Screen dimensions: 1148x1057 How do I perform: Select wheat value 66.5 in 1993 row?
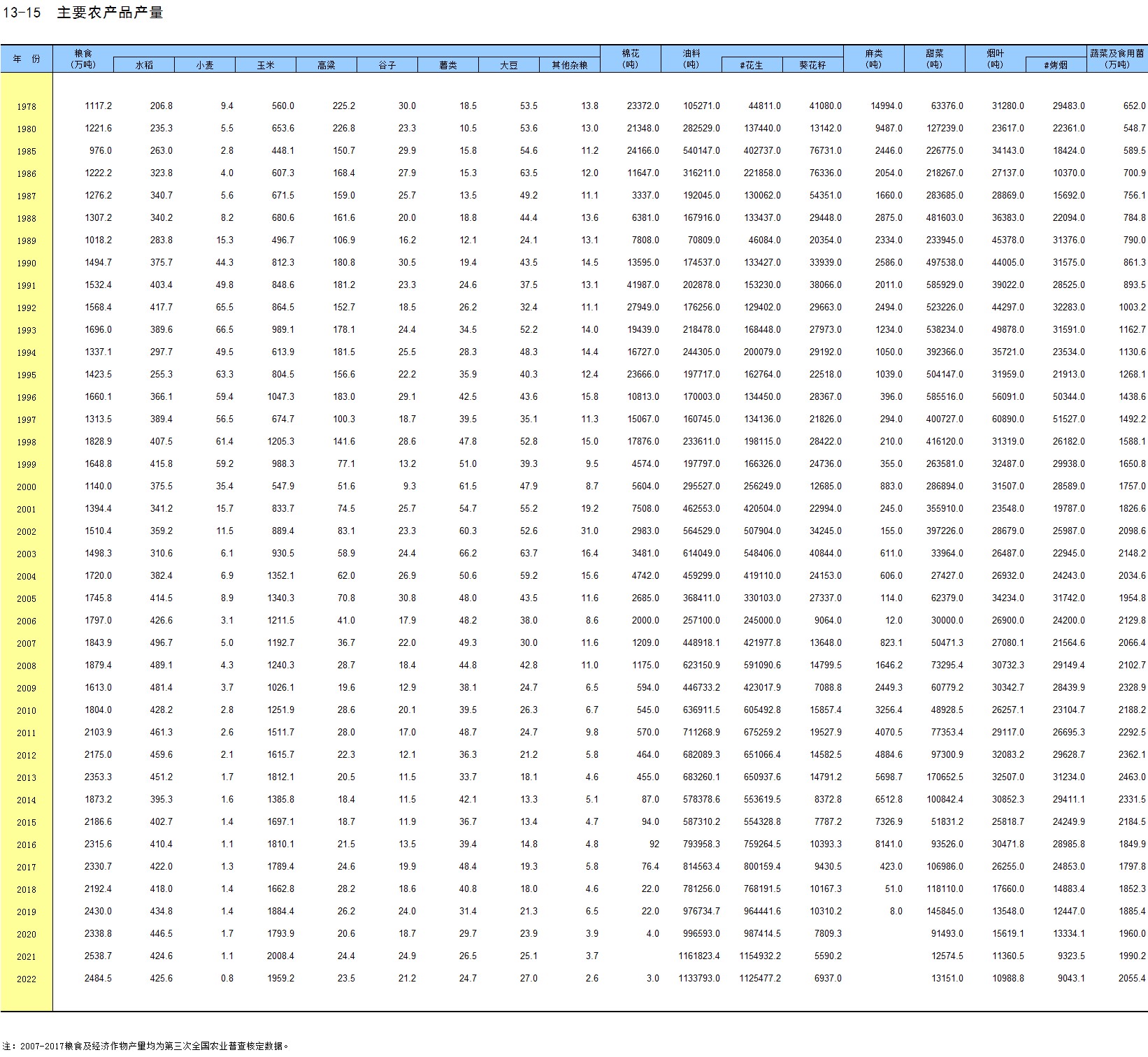pyautogui.click(x=225, y=330)
